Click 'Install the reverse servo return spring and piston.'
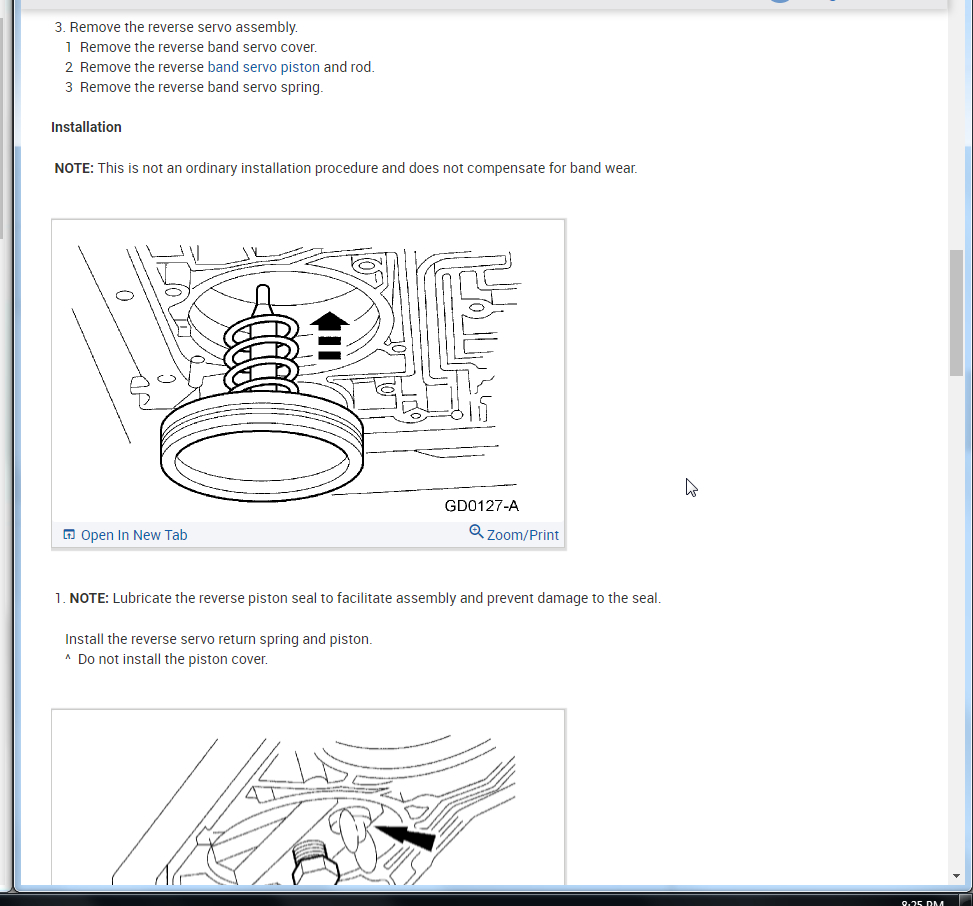The height and width of the screenshot is (906, 973). (218, 639)
